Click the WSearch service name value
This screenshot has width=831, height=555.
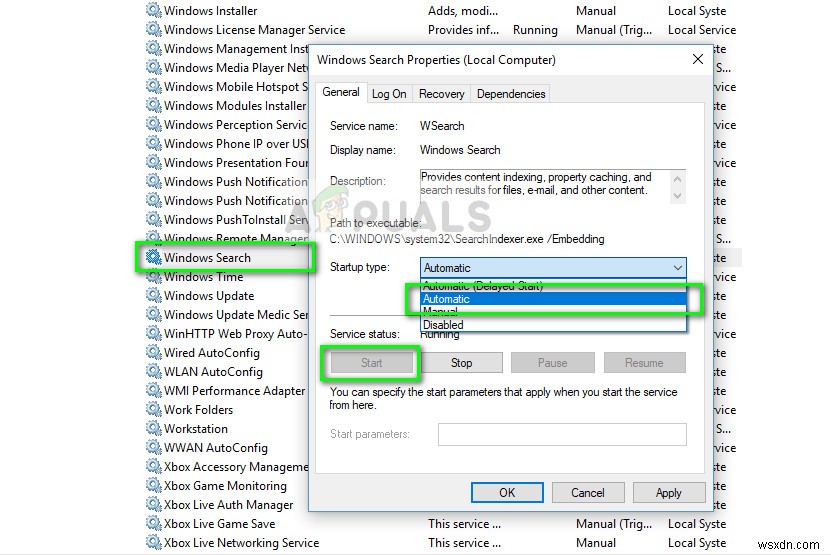442,126
